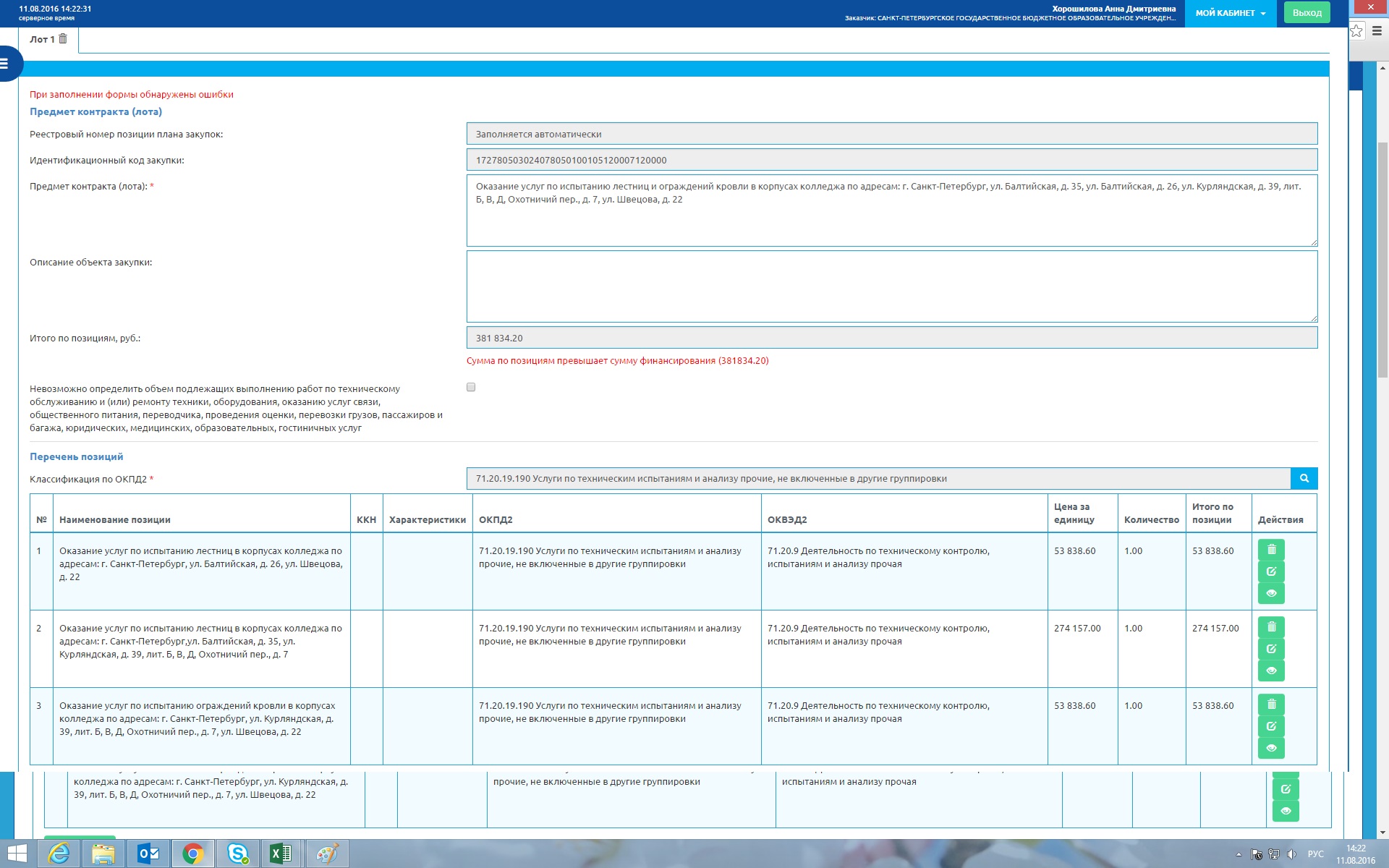
Task: Click the green Выход button
Action: pyautogui.click(x=1307, y=13)
